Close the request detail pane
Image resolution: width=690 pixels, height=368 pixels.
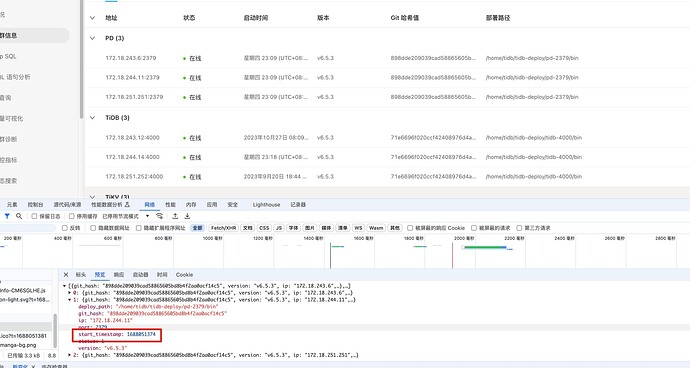pos(66,275)
